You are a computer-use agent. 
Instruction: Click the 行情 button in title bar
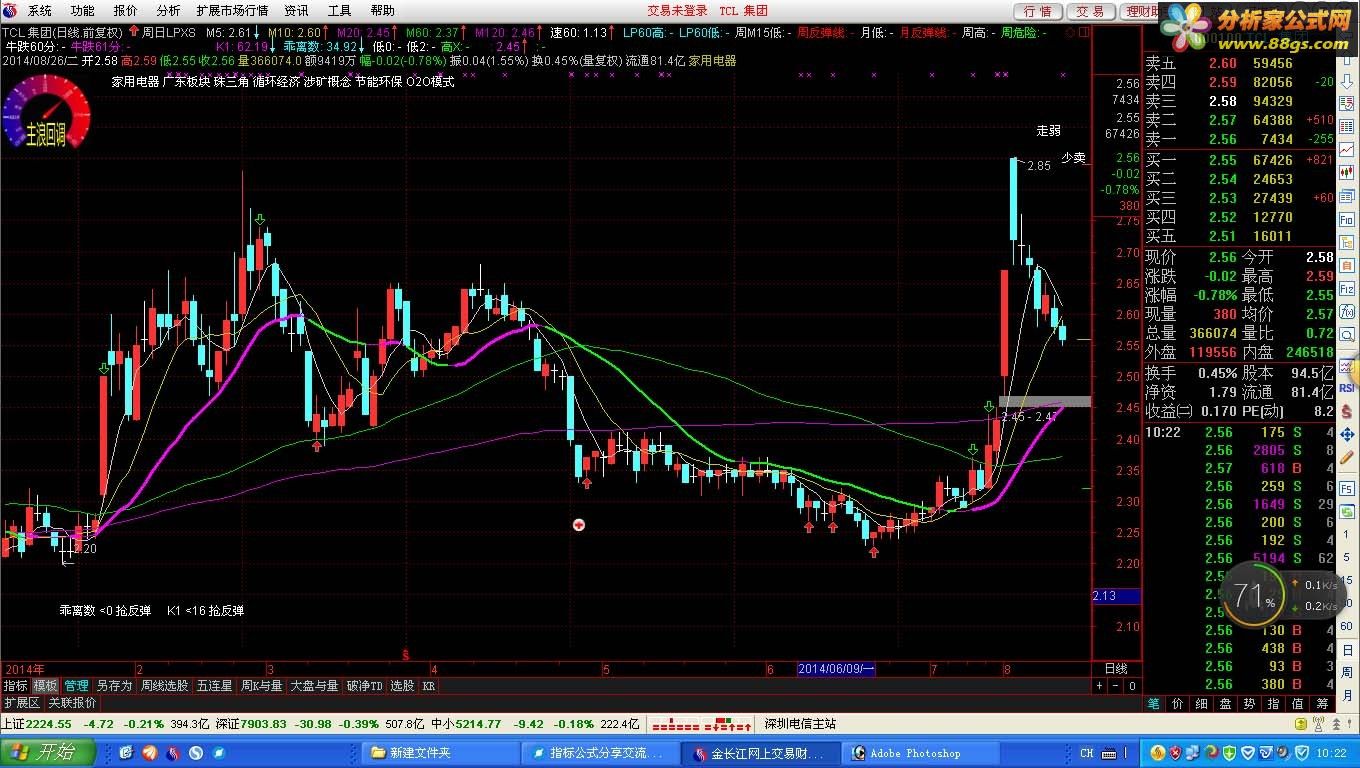click(x=1038, y=11)
